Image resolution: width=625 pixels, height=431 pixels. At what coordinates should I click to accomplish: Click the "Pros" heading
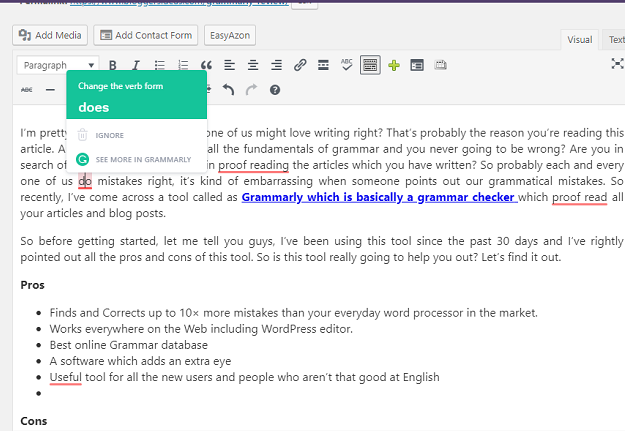point(32,285)
